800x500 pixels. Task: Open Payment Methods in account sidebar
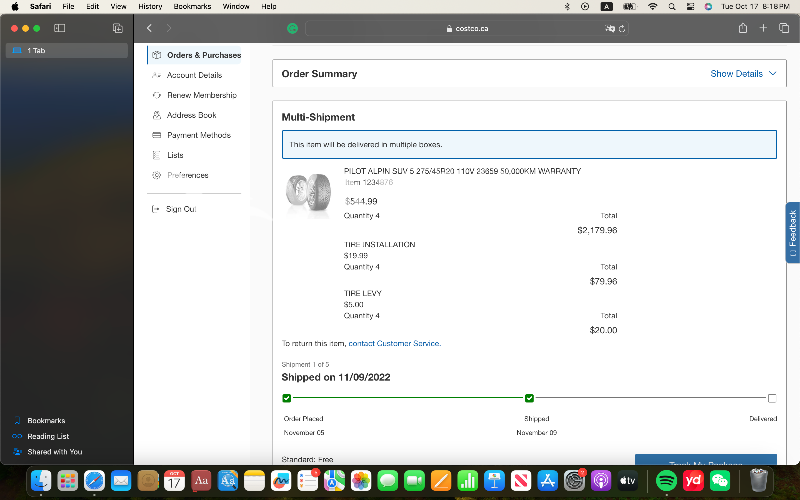198,135
